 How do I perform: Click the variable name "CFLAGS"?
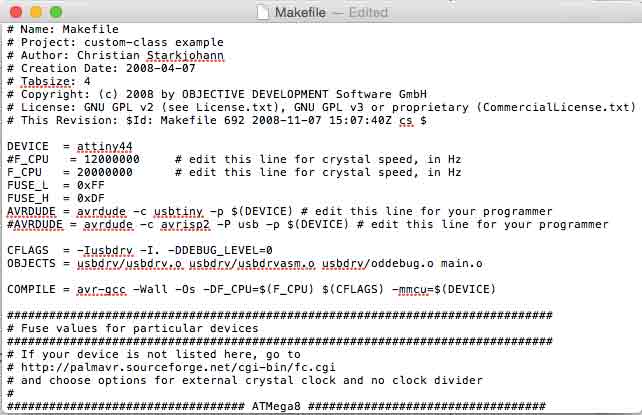coord(28,250)
